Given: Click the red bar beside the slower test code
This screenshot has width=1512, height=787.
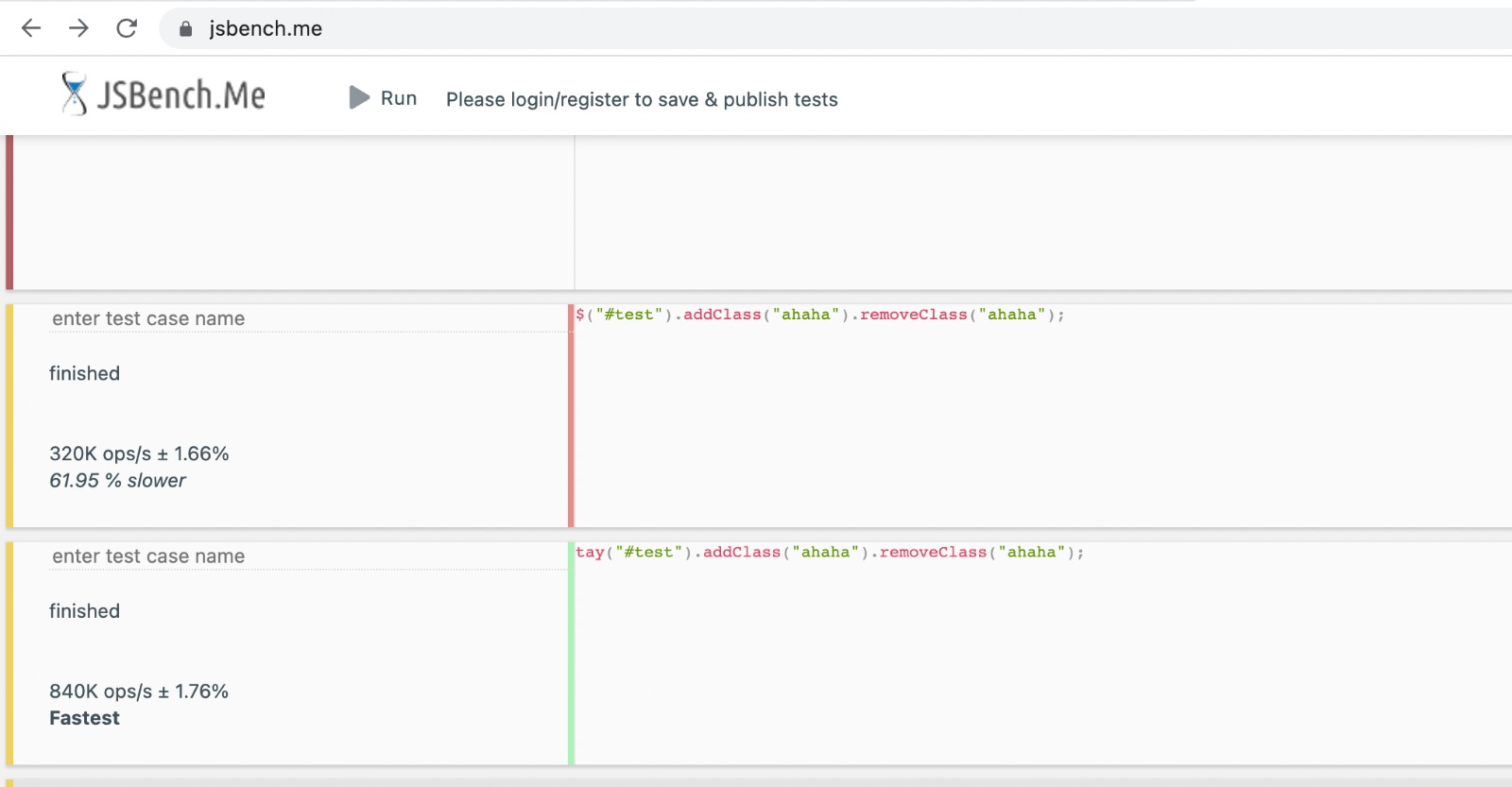Looking at the screenshot, I should (x=571, y=425).
